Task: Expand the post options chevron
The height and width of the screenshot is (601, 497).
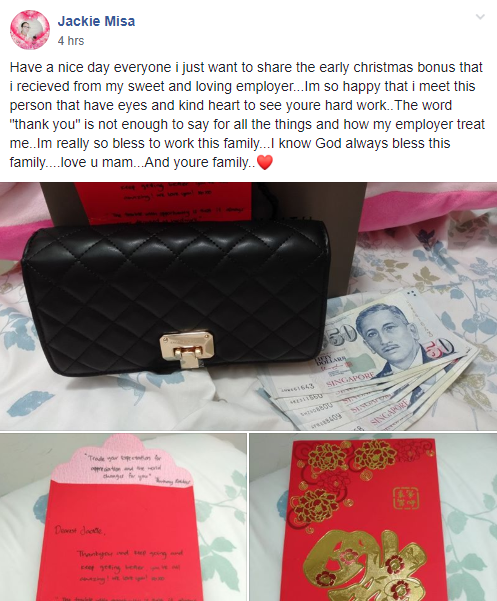Action: 480,17
